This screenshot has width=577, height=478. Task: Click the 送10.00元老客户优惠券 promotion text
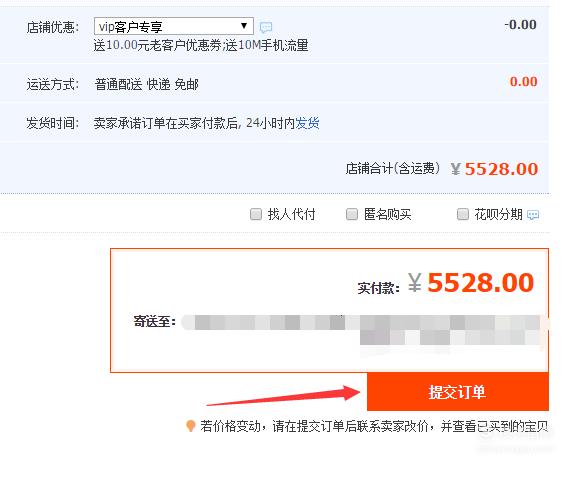pos(157,45)
